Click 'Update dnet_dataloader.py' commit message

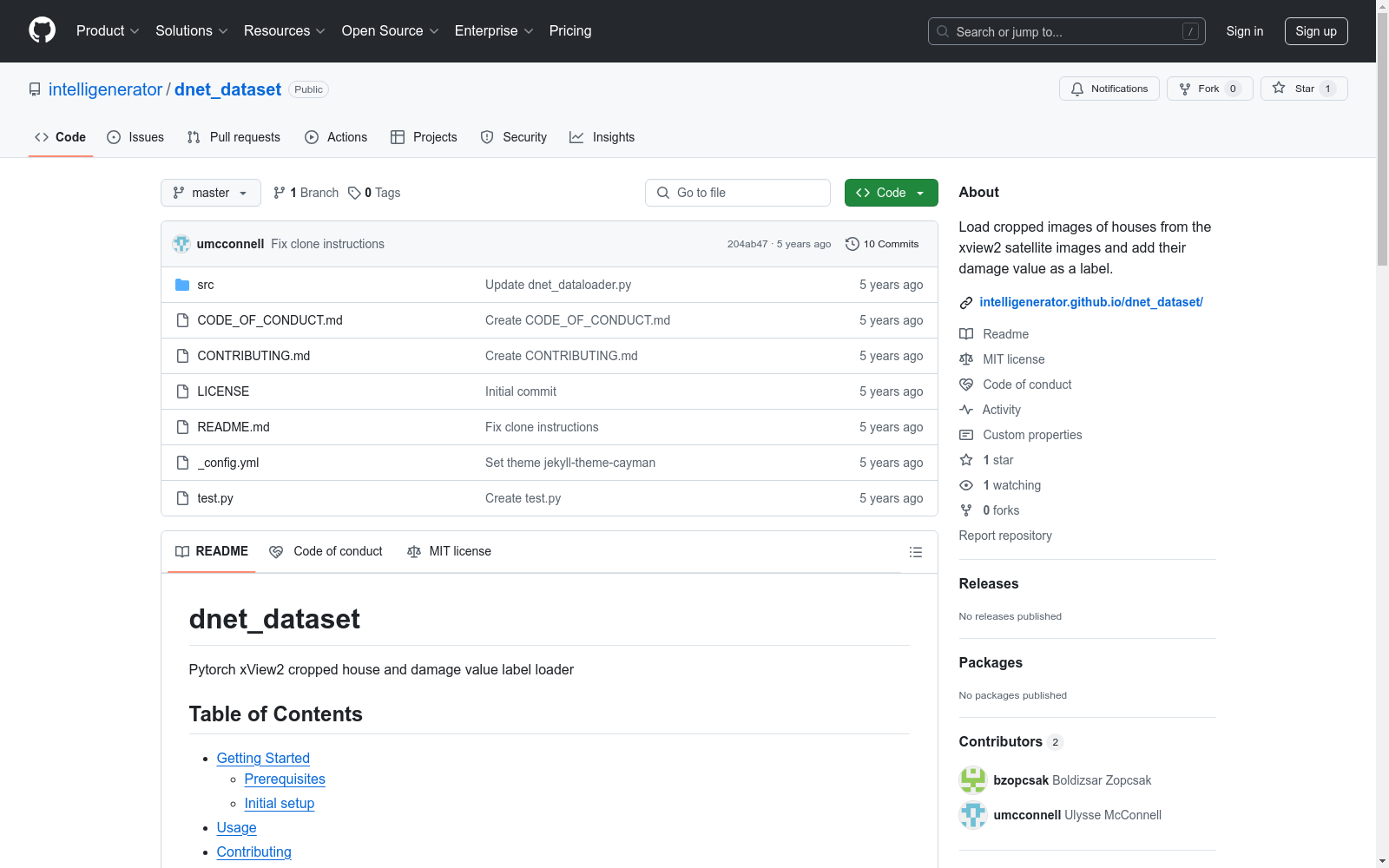(558, 285)
